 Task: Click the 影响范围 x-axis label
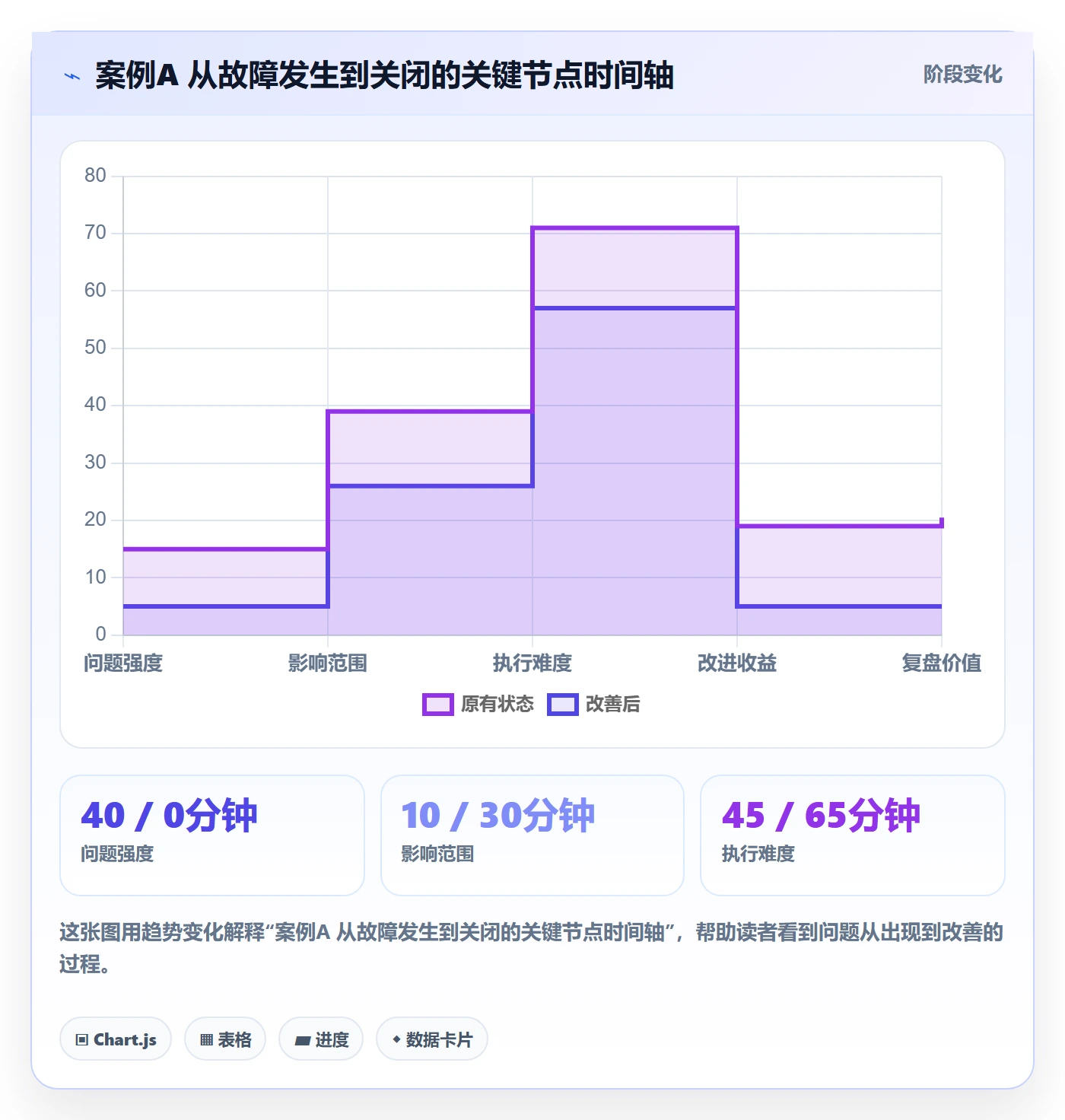[x=328, y=663]
